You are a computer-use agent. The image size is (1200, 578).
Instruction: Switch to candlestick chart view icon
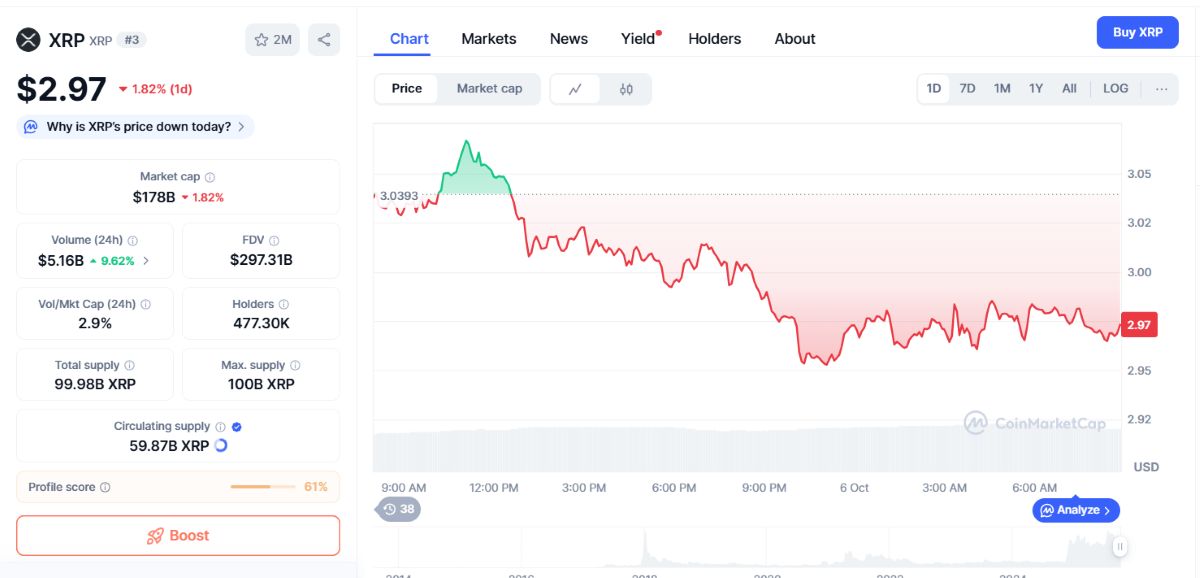(x=626, y=89)
